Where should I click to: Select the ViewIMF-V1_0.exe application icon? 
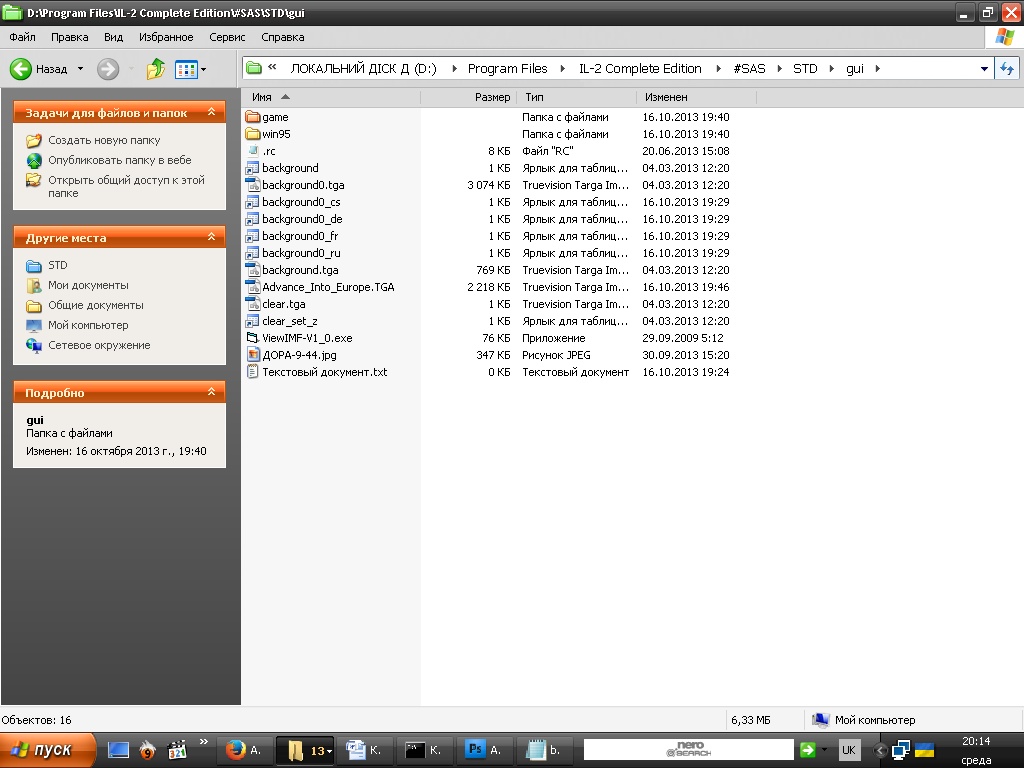pyautogui.click(x=253, y=338)
